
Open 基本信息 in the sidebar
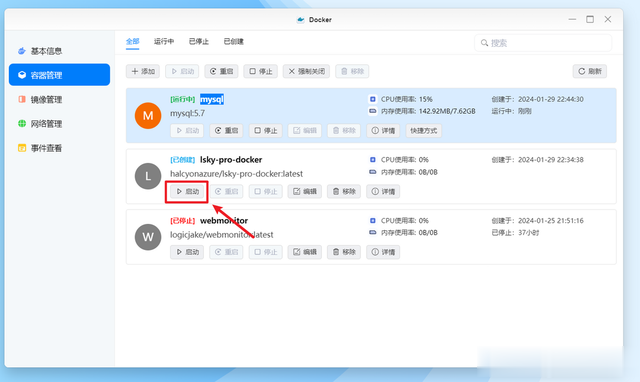59,51
